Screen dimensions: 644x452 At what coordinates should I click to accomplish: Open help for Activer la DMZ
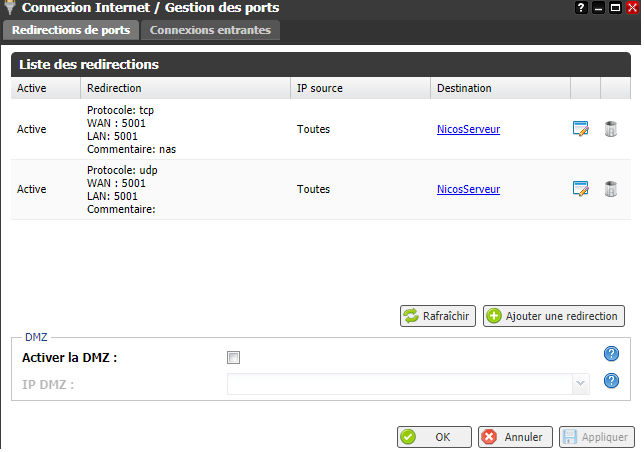[x=612, y=354]
